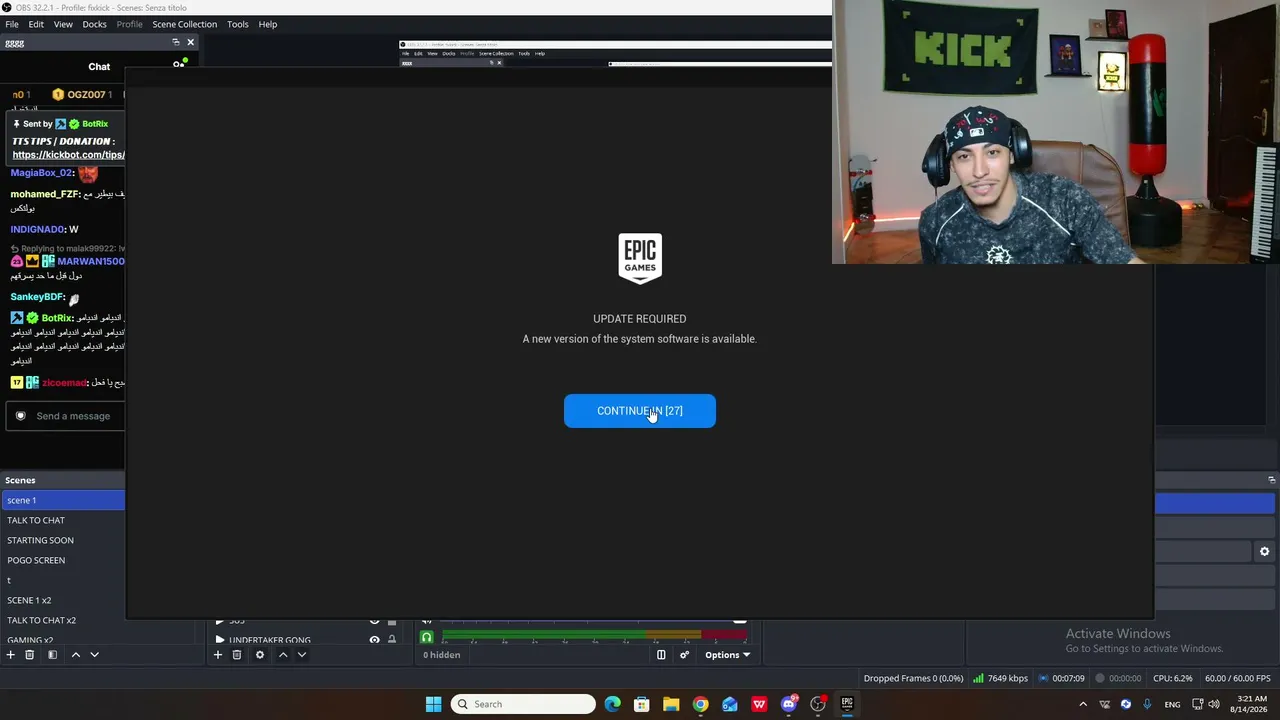
Task: Add a new scene with the plus icon
Action: click(11, 655)
